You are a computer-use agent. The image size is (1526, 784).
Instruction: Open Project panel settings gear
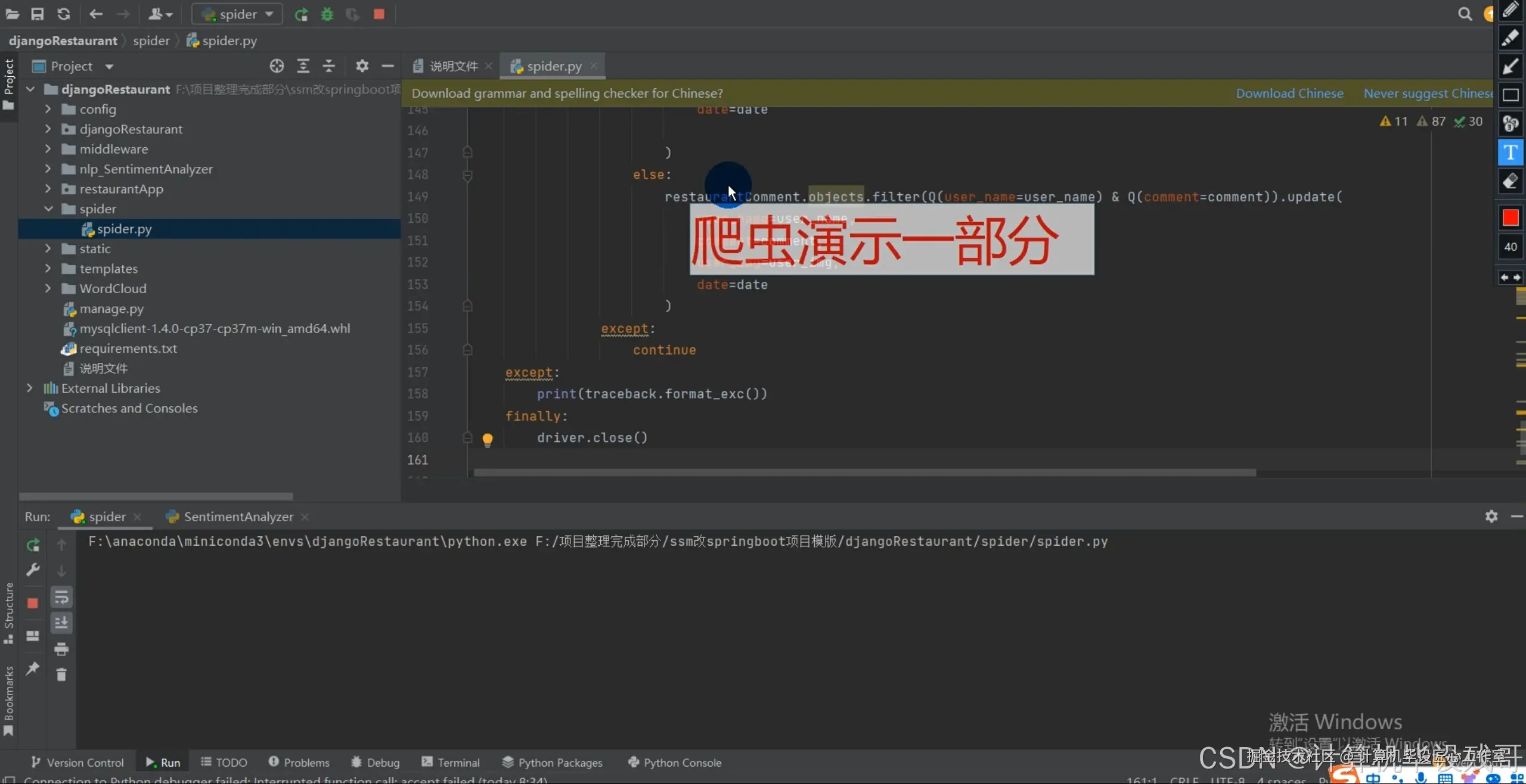pyautogui.click(x=362, y=66)
